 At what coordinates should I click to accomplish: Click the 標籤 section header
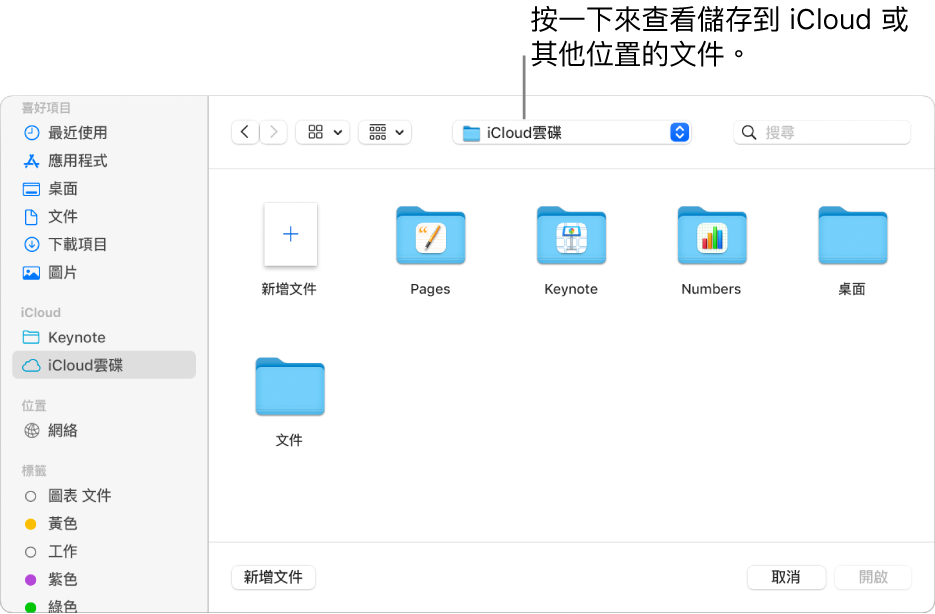(x=34, y=471)
